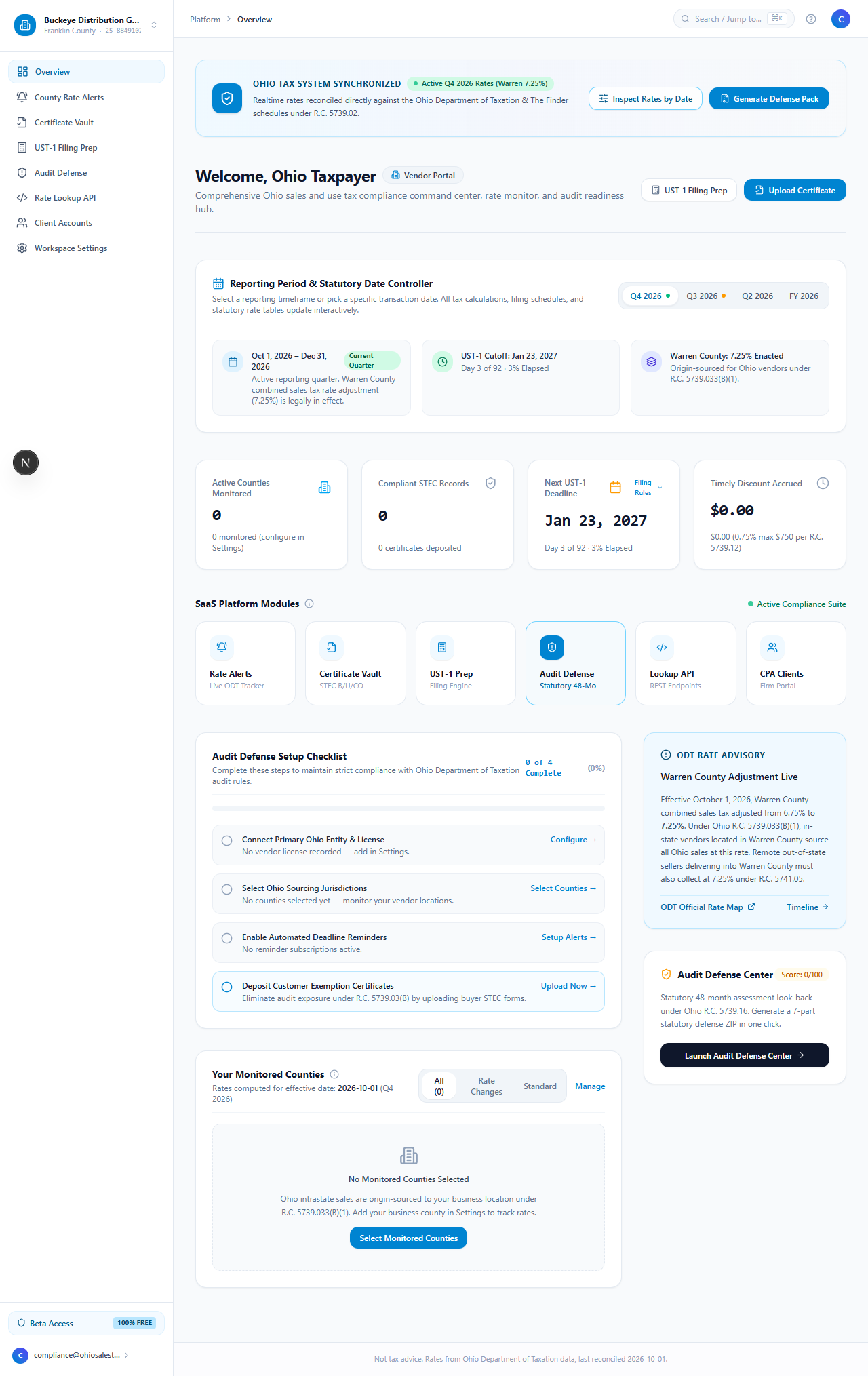This screenshot has height=1376, width=868.
Task: Mark Enable Automated Deadline Reminders step
Action: click(x=227, y=939)
